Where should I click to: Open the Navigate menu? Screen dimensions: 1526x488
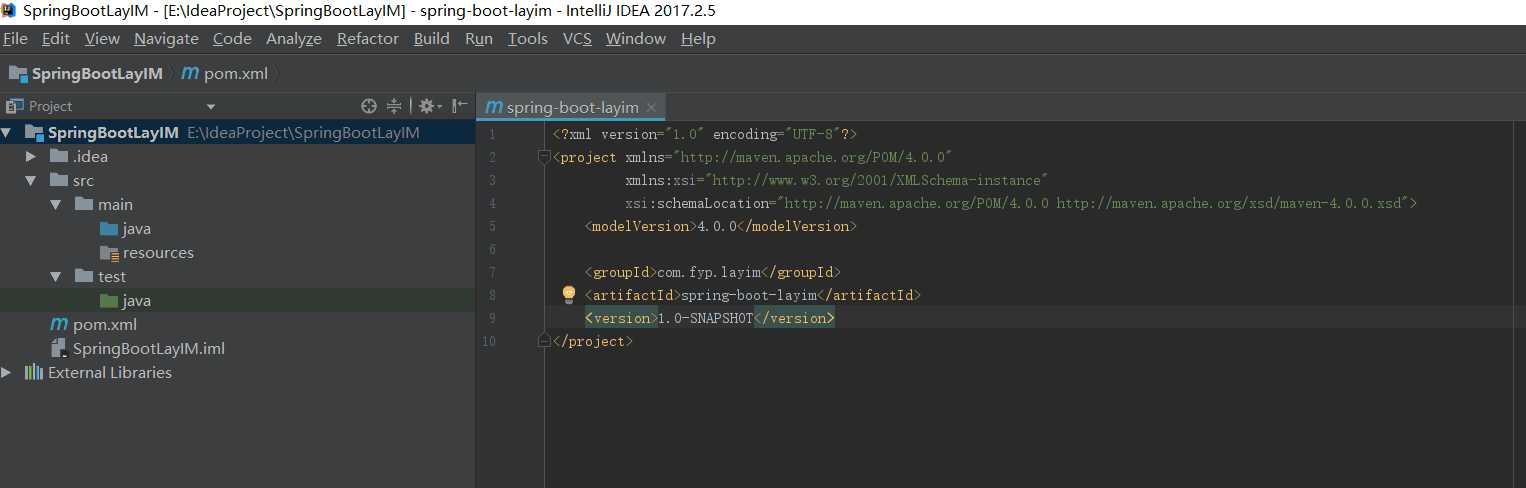coord(166,38)
